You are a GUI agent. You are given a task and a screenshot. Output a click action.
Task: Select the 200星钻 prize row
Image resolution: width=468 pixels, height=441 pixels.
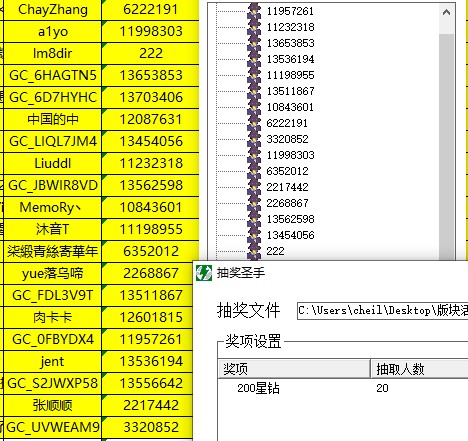click(343, 388)
